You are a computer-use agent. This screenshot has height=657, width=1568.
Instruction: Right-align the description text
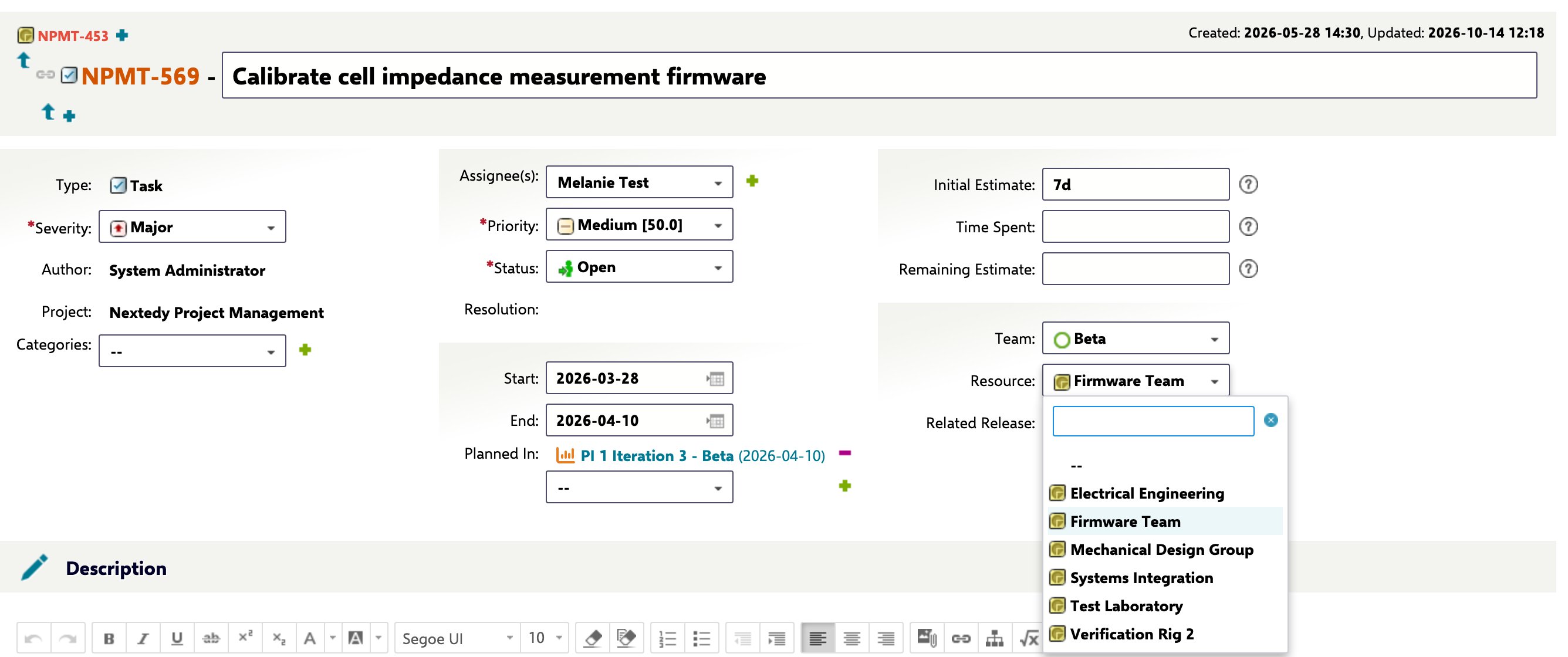click(886, 638)
